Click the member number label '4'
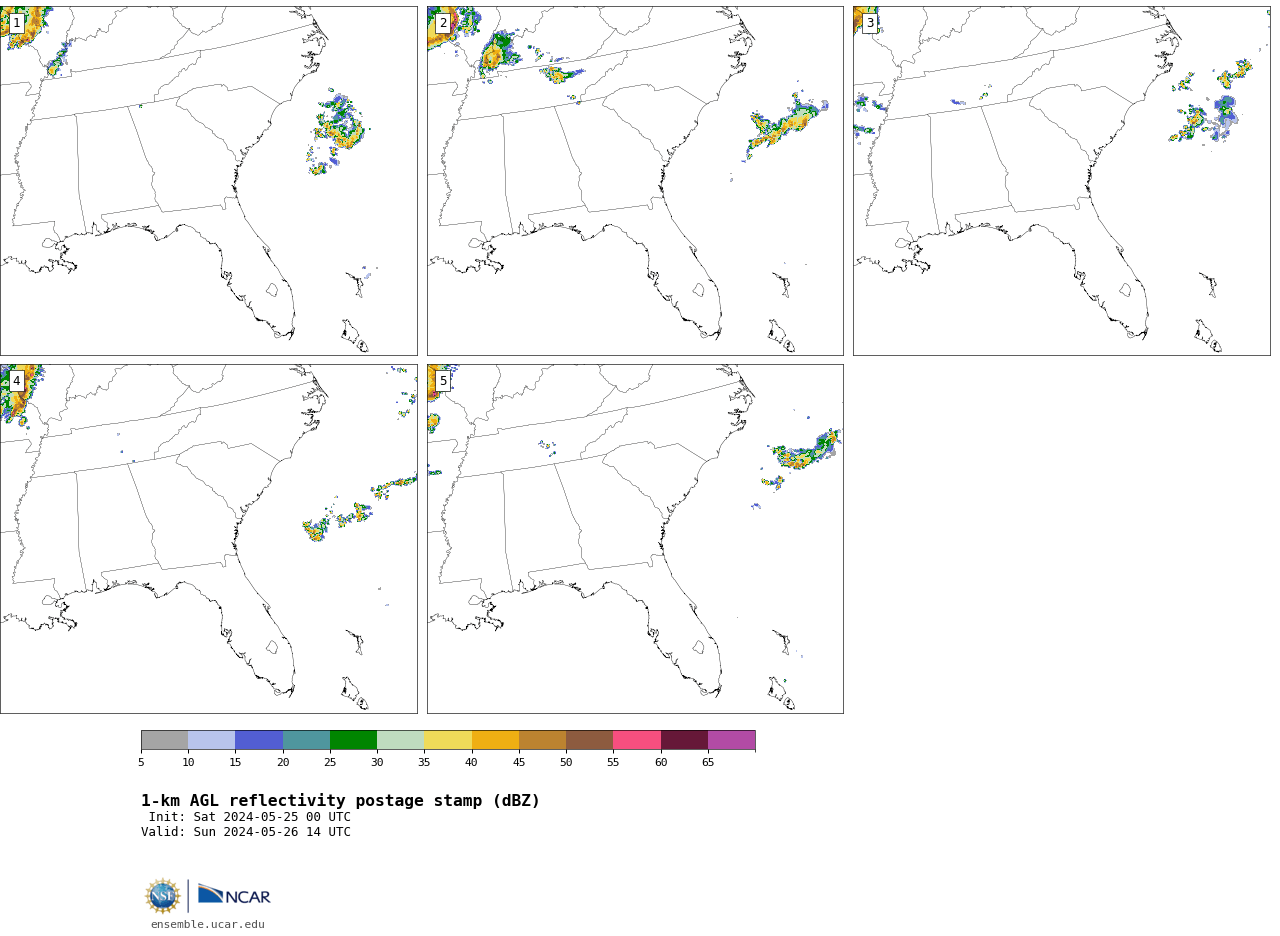This screenshot has height=936, width=1280. (x=16, y=381)
